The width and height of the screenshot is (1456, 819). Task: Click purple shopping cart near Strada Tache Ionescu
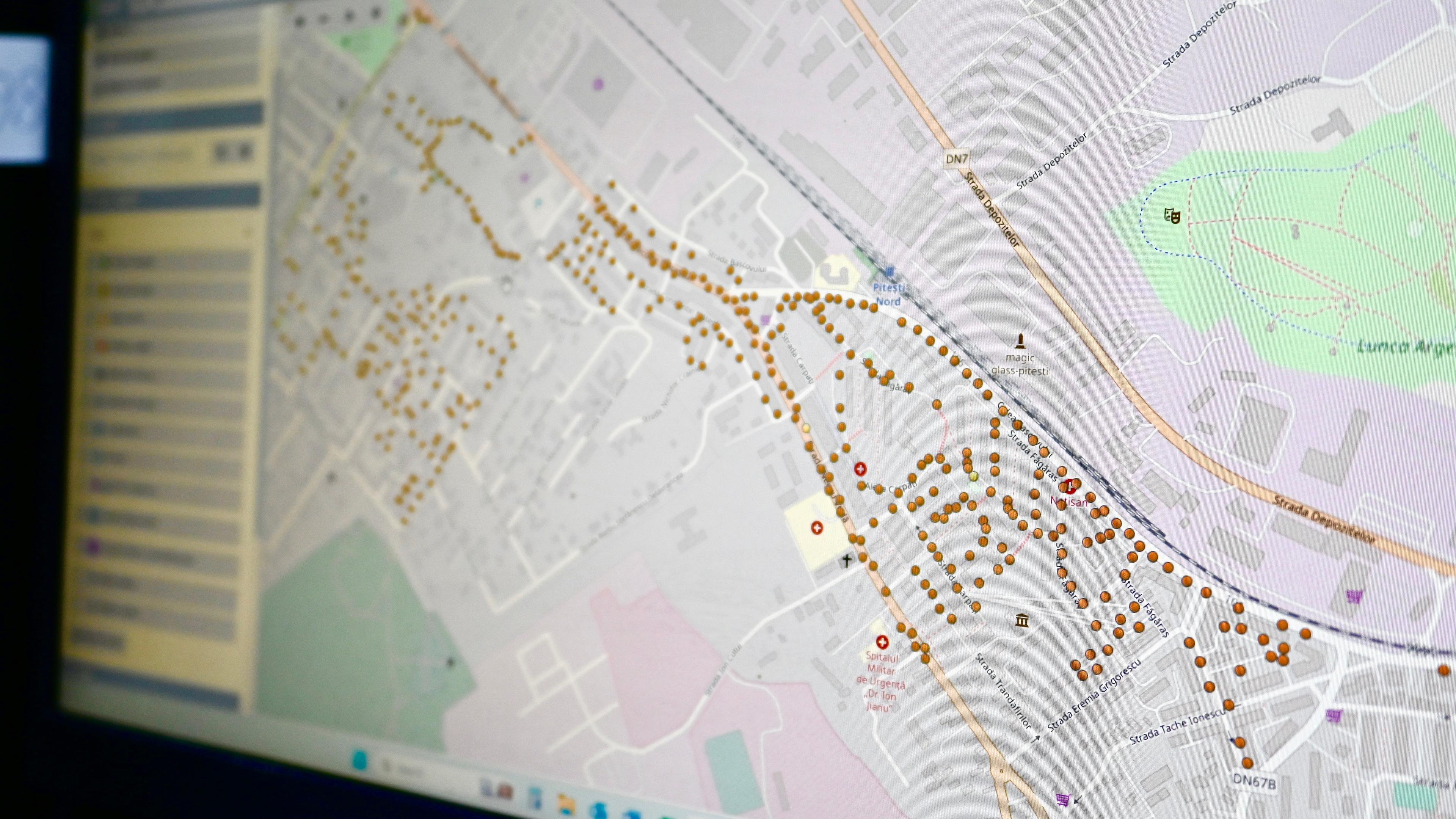(1334, 715)
